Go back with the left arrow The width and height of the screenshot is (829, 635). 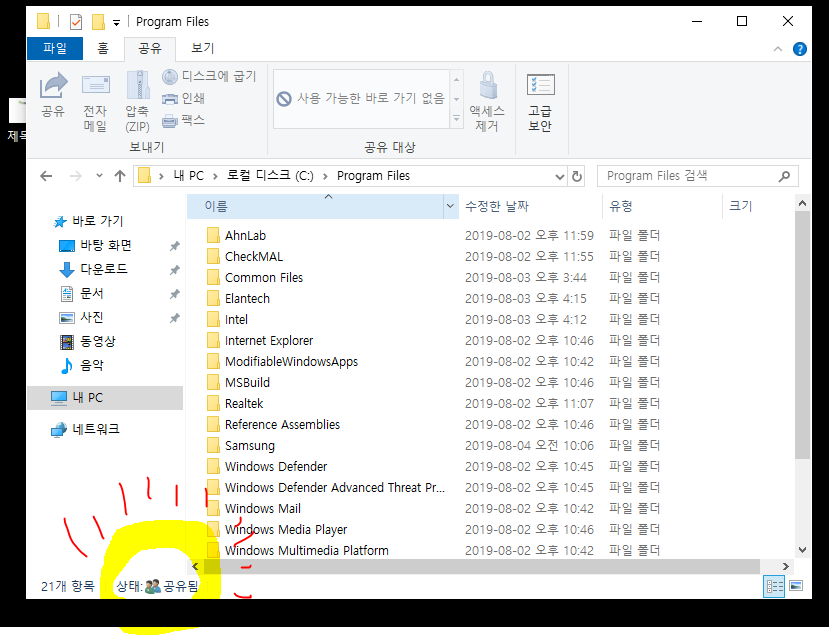[47, 176]
